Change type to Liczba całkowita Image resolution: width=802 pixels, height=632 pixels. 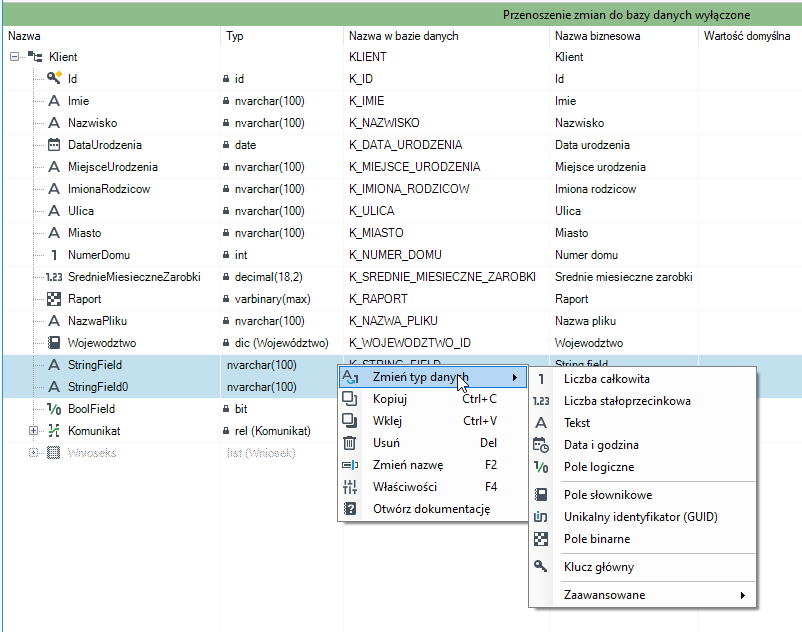point(642,379)
